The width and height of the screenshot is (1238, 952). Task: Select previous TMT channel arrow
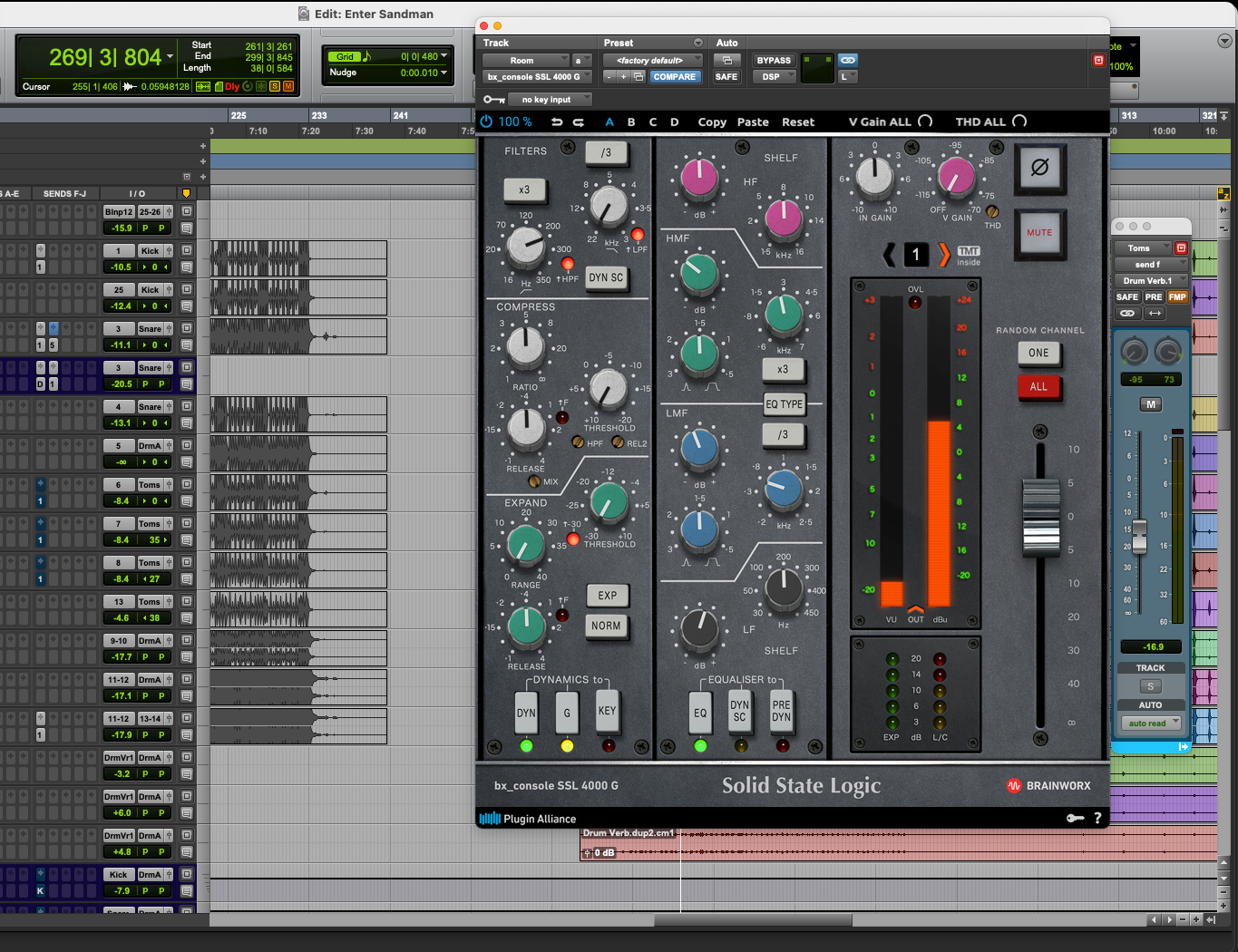point(890,255)
